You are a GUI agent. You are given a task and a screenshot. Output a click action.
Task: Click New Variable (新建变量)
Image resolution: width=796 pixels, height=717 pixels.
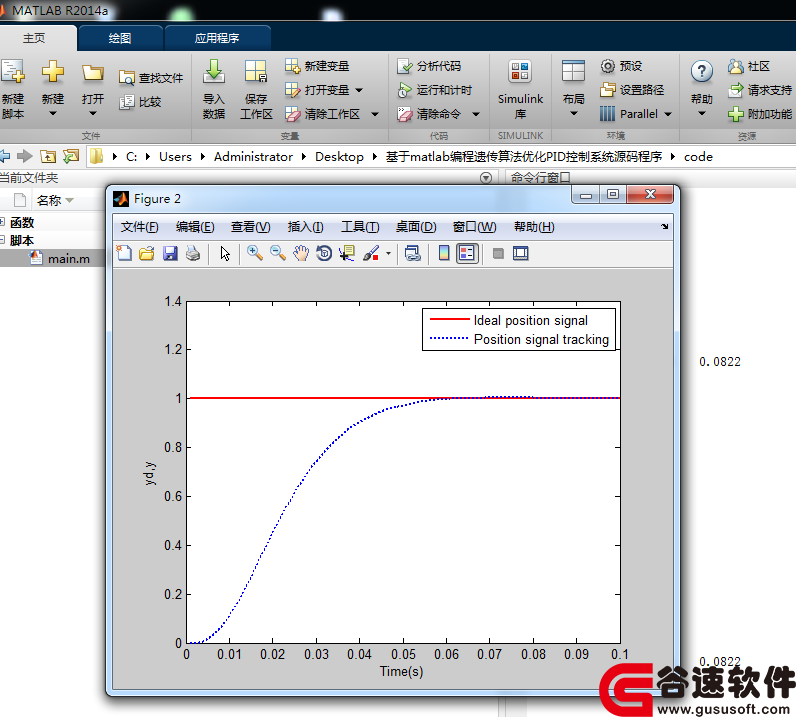(317, 66)
